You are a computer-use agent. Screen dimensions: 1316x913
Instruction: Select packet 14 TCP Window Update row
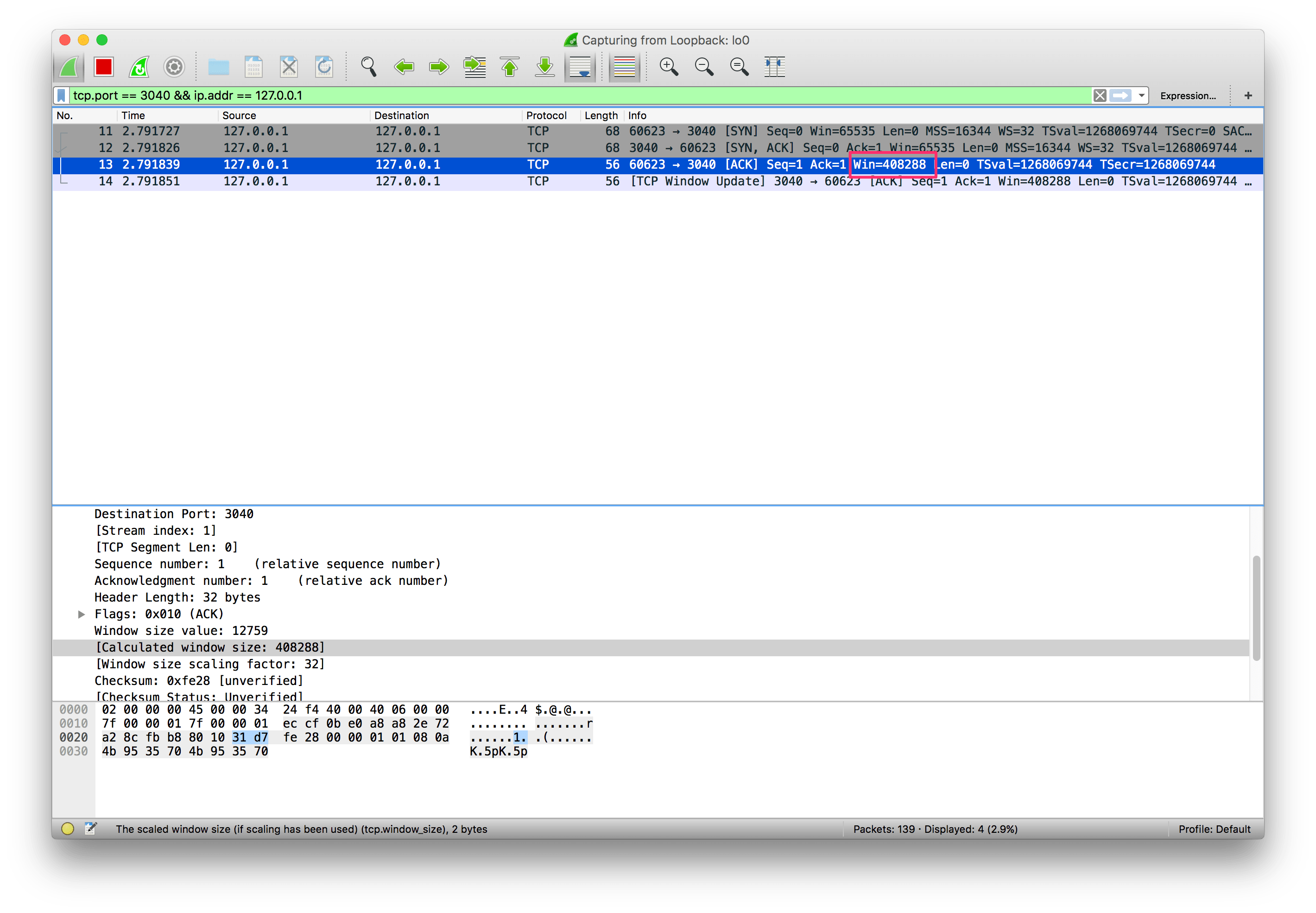(x=658, y=181)
